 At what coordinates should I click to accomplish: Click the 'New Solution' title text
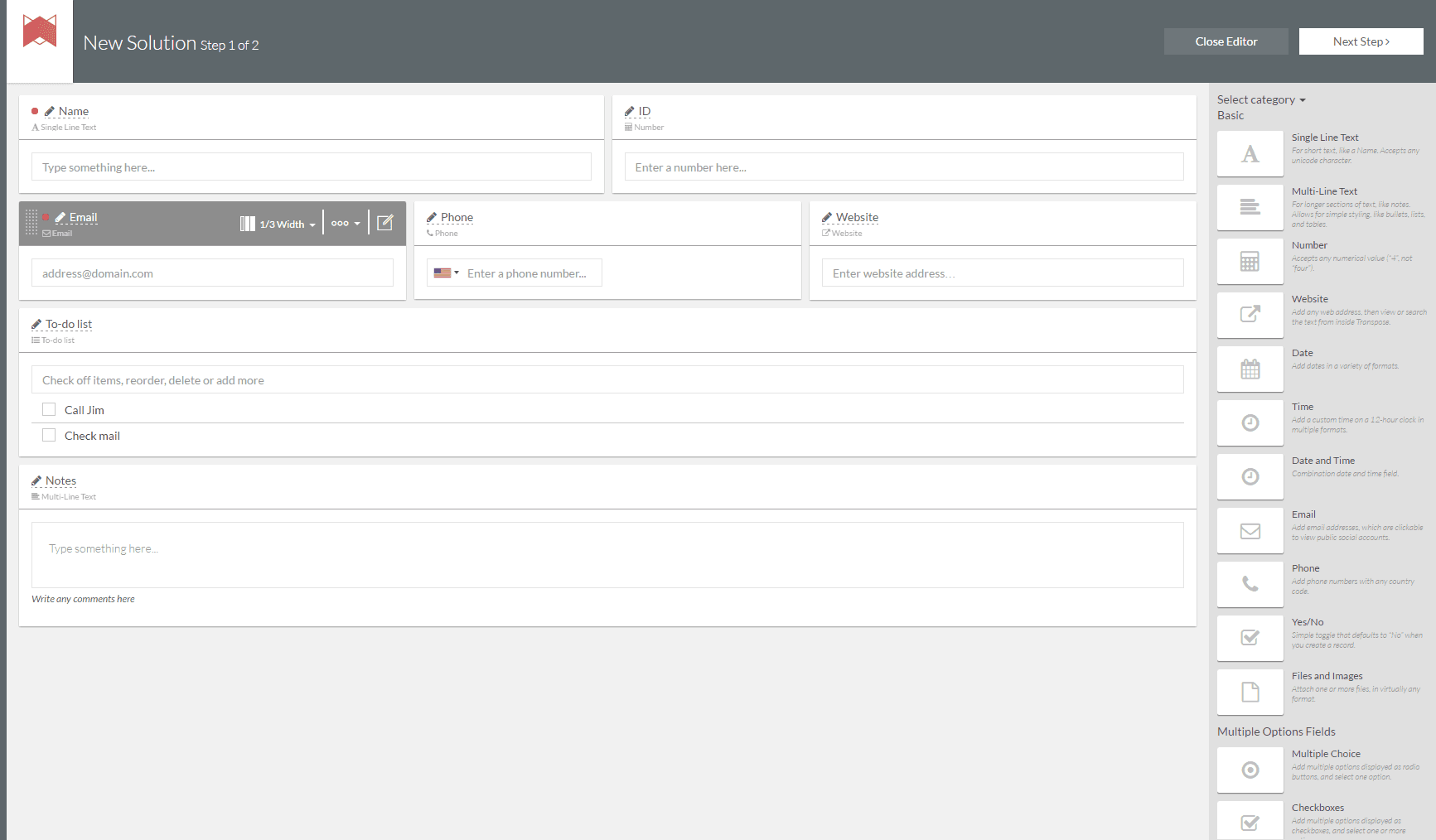click(x=140, y=42)
